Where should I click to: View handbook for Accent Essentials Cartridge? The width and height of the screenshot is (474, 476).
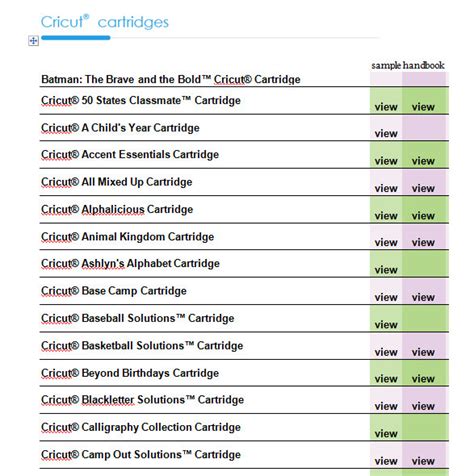tap(423, 161)
